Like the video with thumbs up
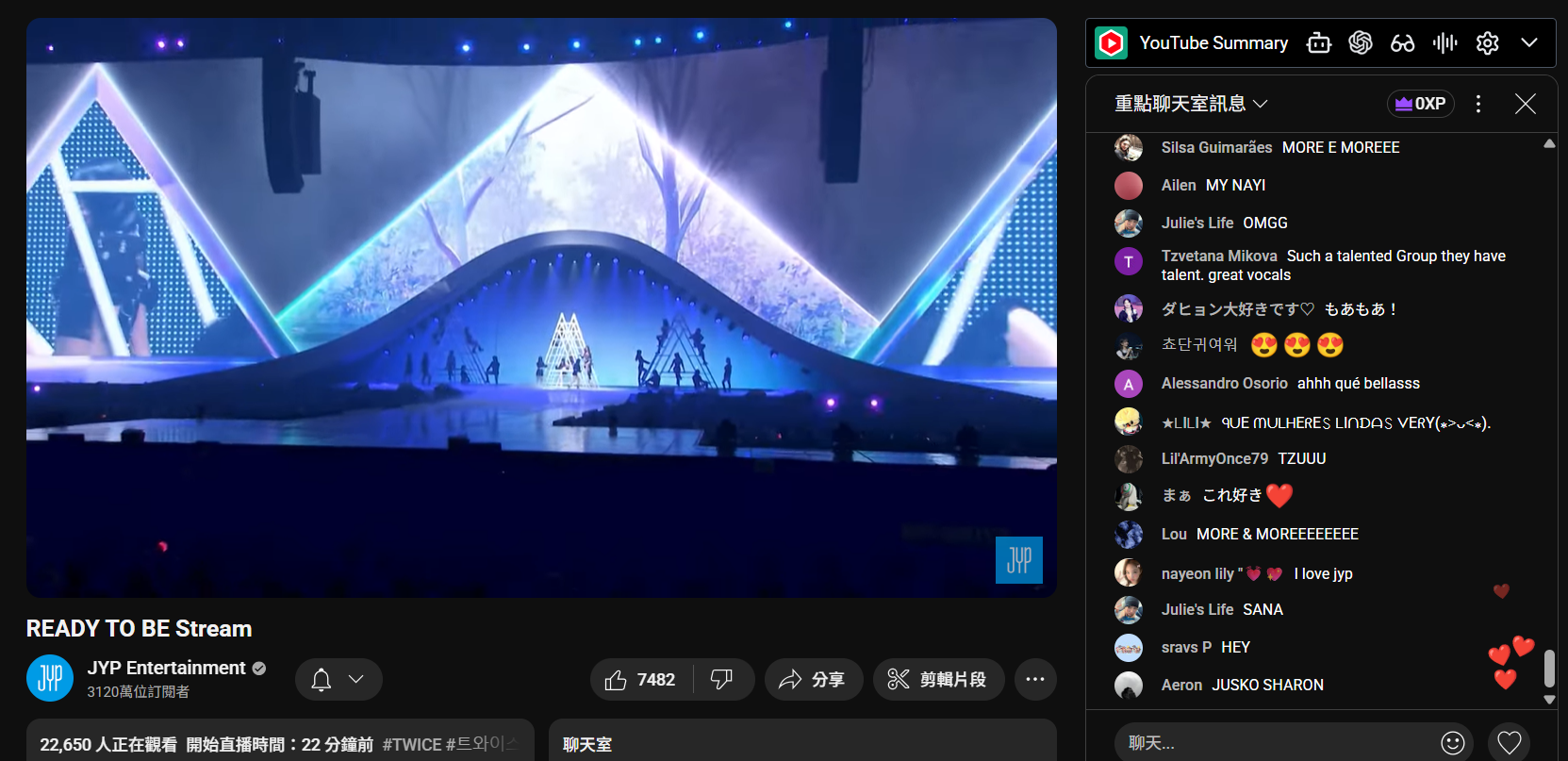 [x=641, y=679]
